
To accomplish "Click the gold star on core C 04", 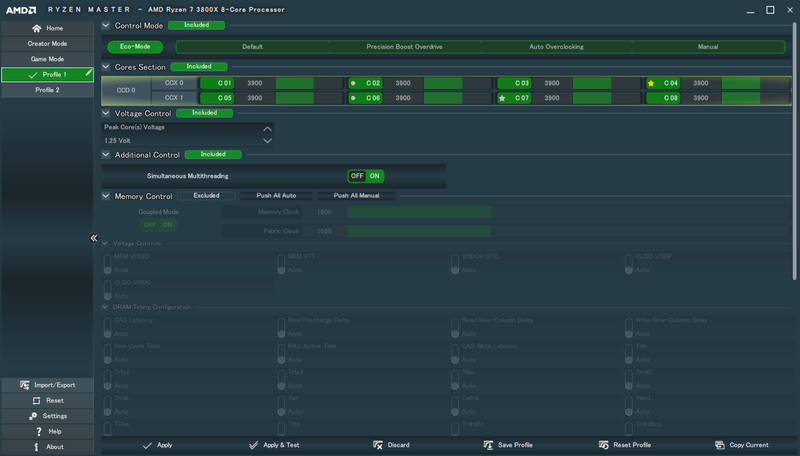I will (x=651, y=83).
